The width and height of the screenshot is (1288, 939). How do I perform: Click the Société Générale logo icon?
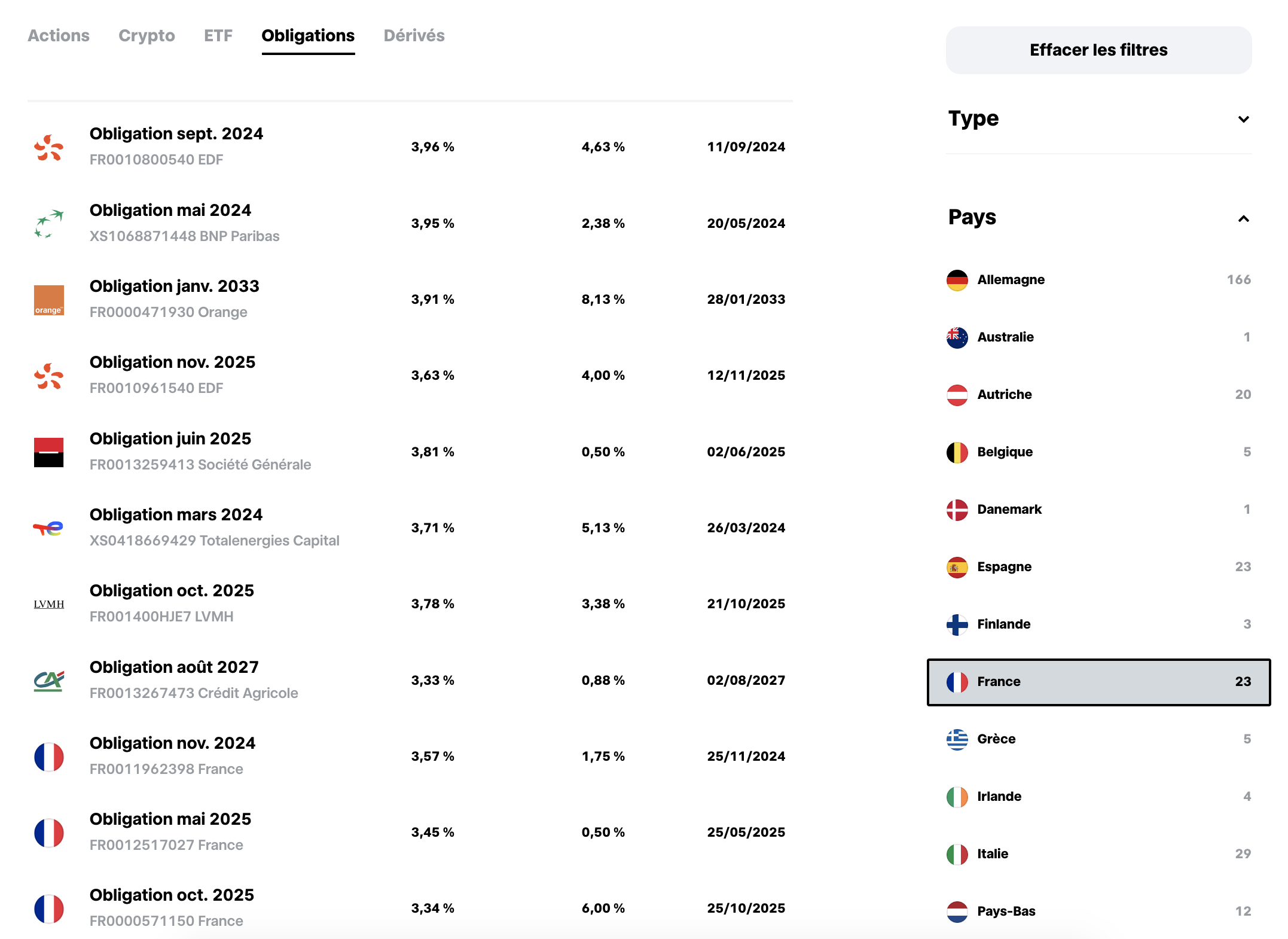click(x=48, y=452)
